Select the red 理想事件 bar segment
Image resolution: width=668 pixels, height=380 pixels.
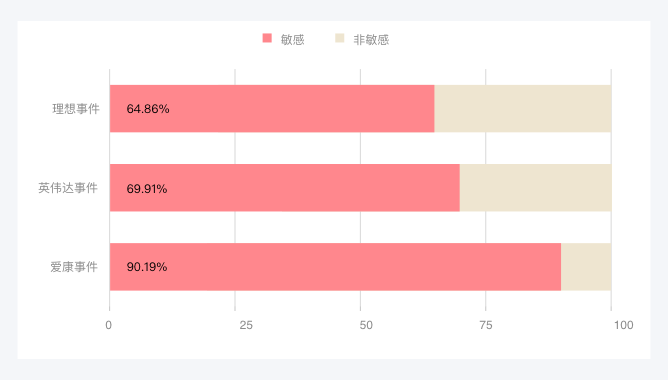(x=272, y=109)
